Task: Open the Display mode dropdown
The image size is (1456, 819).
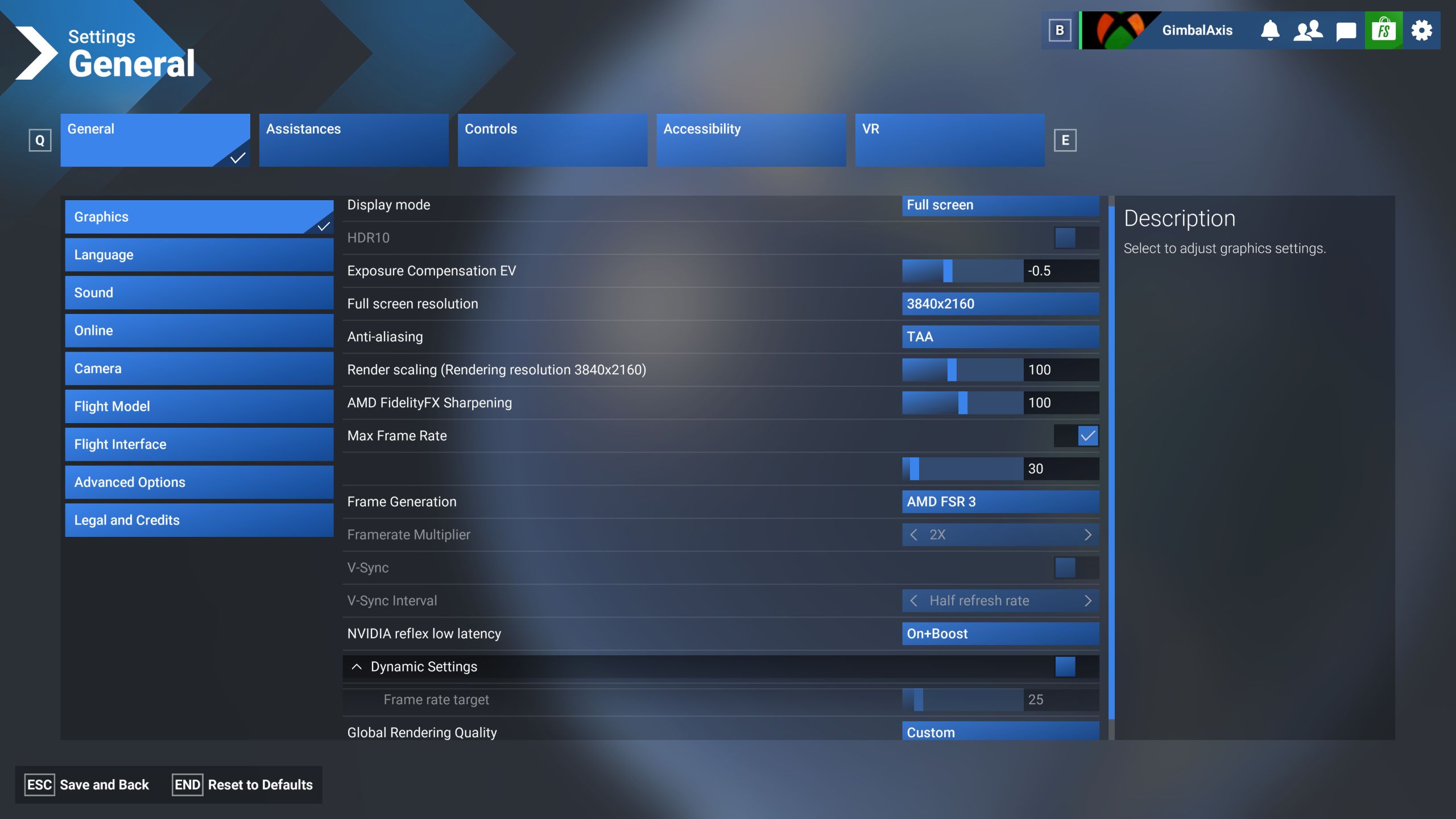Action: point(1000,205)
